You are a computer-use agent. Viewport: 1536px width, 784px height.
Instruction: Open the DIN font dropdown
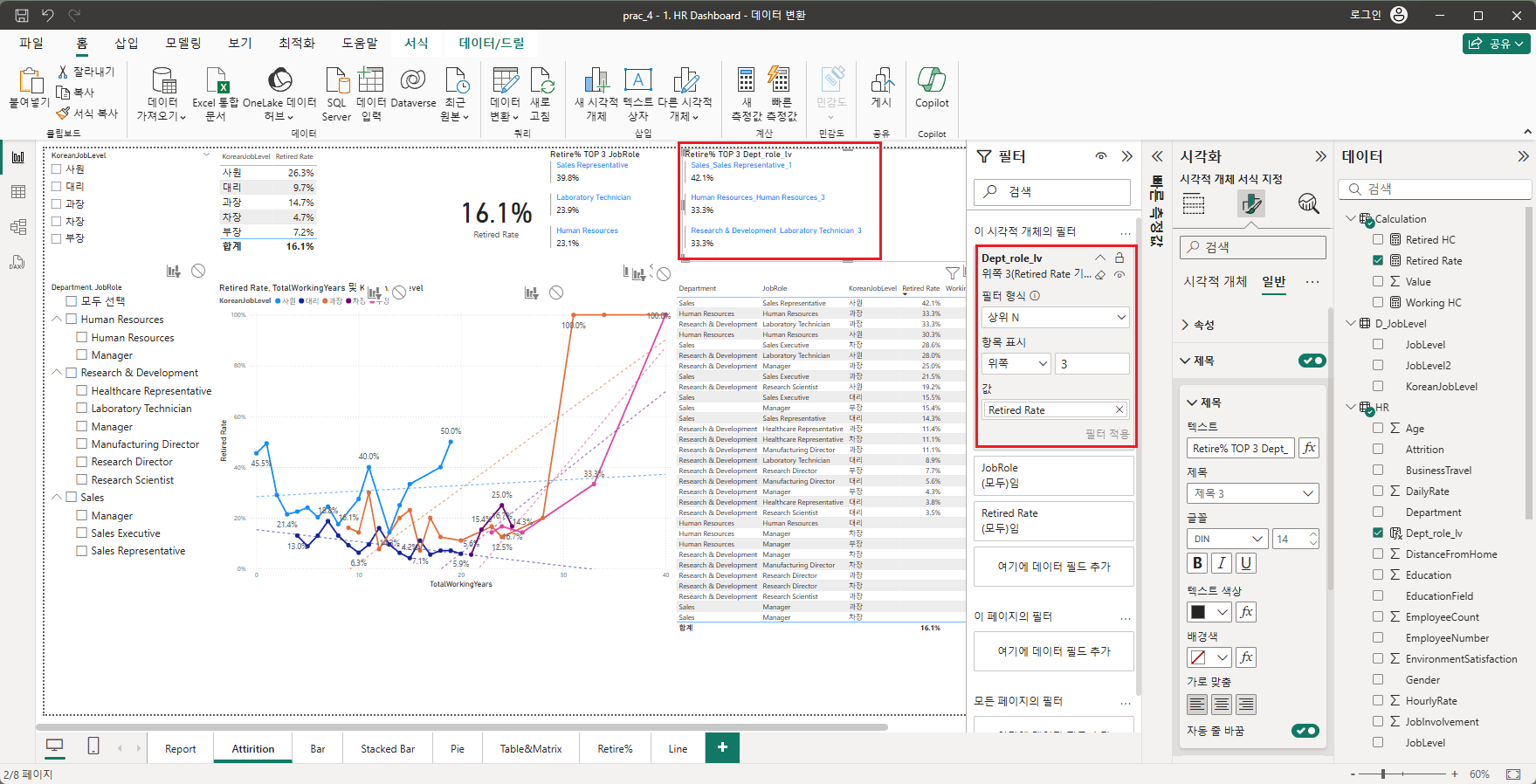(1227, 539)
